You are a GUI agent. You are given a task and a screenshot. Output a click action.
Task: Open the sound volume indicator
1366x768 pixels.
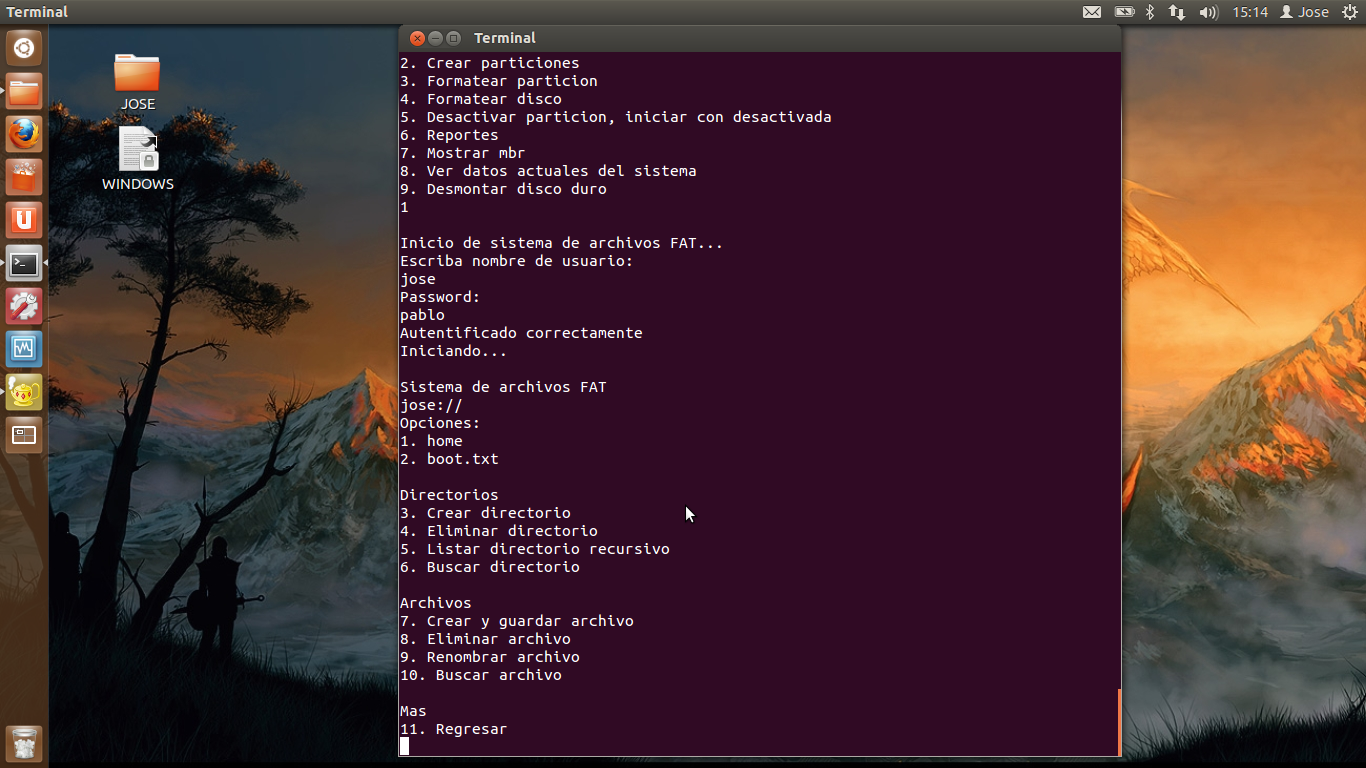point(1208,12)
